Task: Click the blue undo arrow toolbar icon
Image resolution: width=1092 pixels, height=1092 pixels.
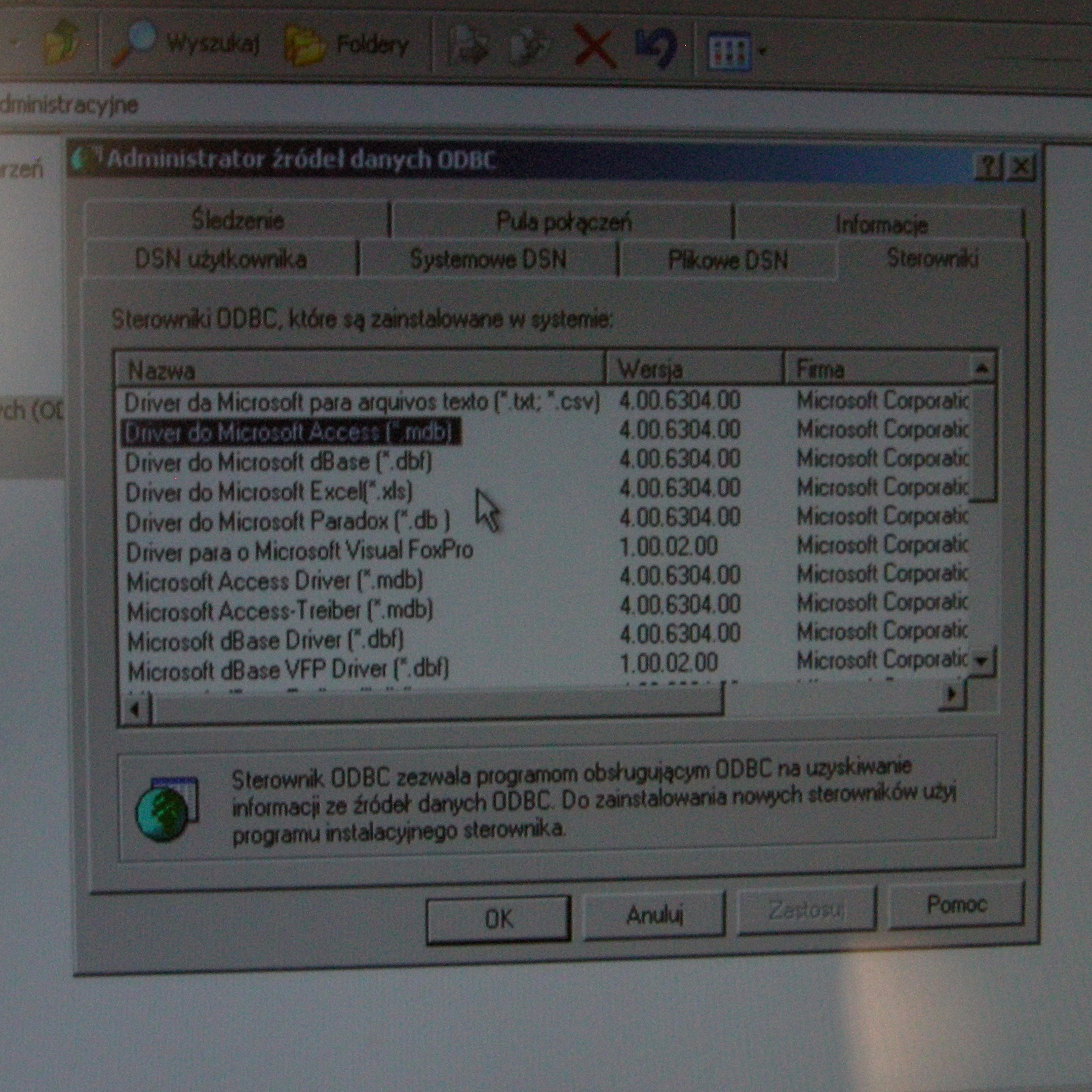Action: coord(655,49)
